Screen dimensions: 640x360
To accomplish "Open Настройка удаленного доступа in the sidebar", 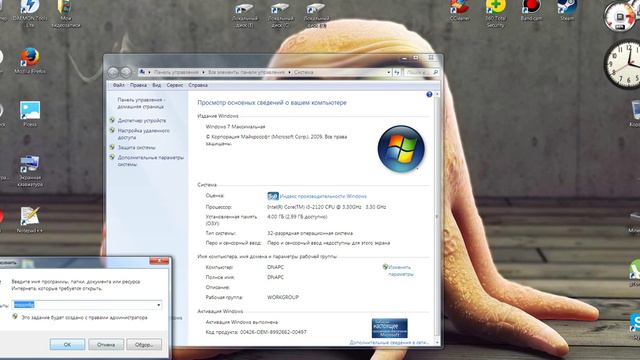I will (143, 134).
